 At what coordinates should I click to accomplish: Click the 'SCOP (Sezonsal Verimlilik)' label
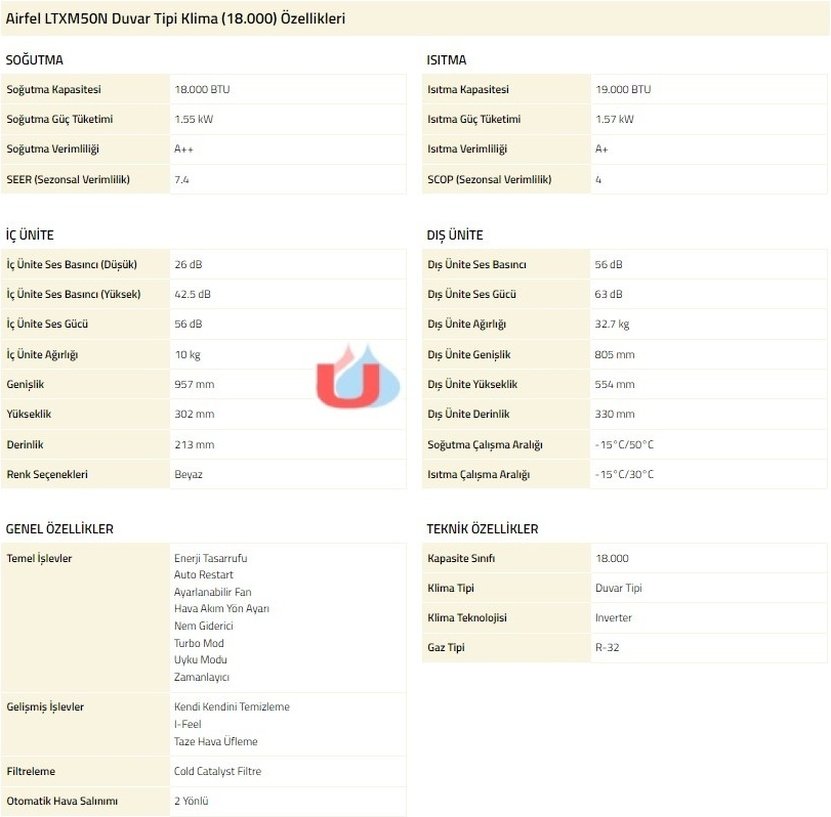pyautogui.click(x=489, y=179)
